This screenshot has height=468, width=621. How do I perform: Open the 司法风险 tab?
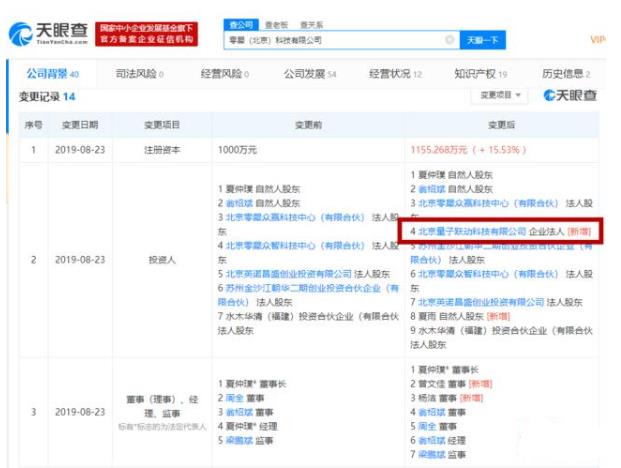(x=136, y=74)
